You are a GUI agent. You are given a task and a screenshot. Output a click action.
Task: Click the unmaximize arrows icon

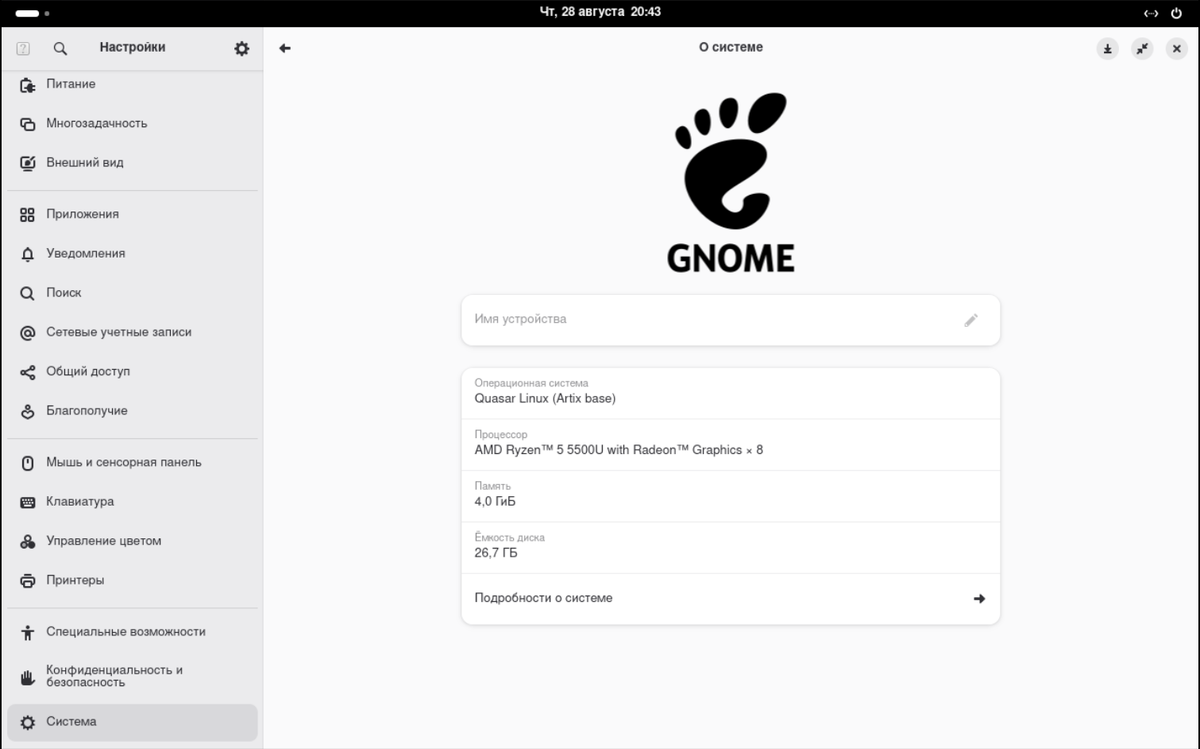coord(1142,47)
